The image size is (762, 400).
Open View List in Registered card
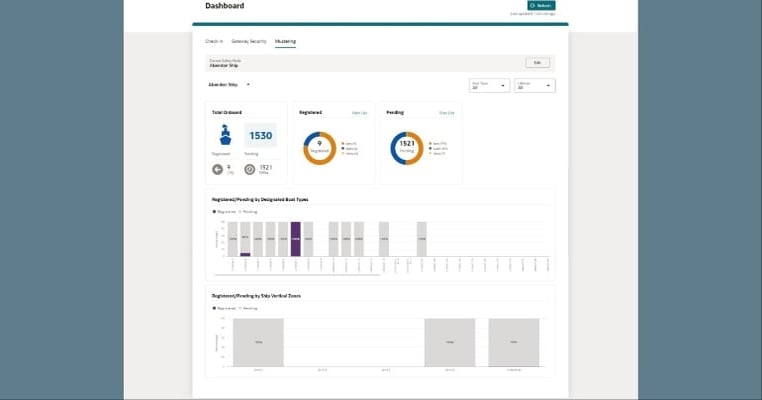360,113
